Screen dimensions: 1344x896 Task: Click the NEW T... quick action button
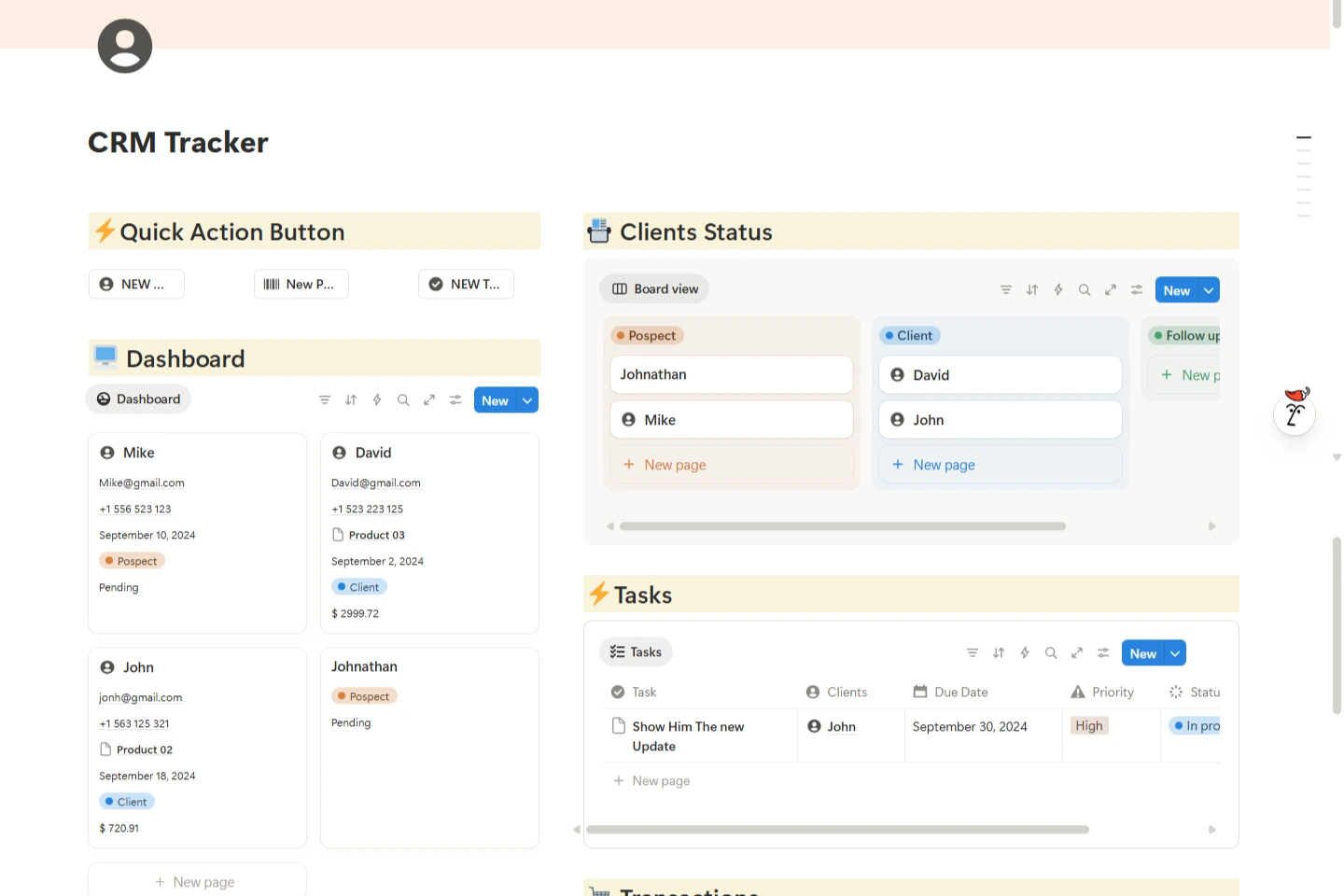(x=466, y=284)
